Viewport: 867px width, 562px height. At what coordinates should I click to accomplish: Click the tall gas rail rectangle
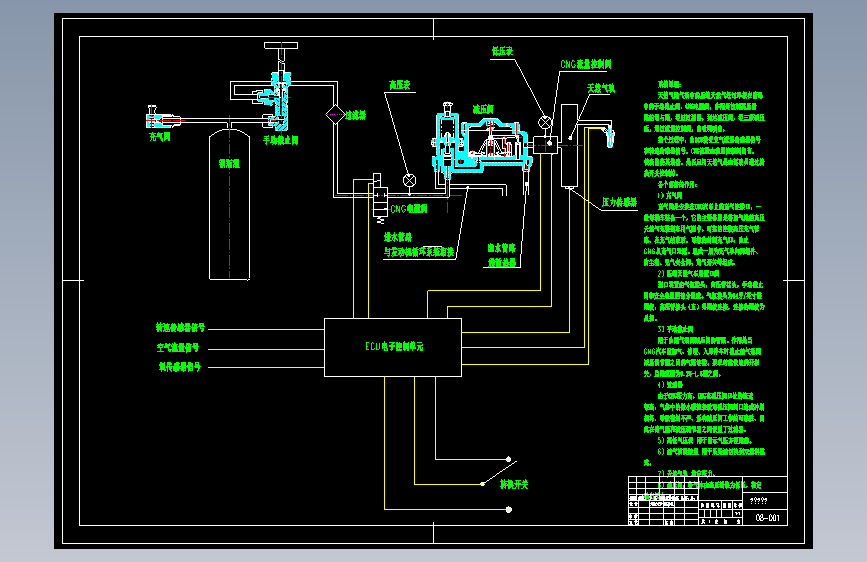(x=570, y=145)
